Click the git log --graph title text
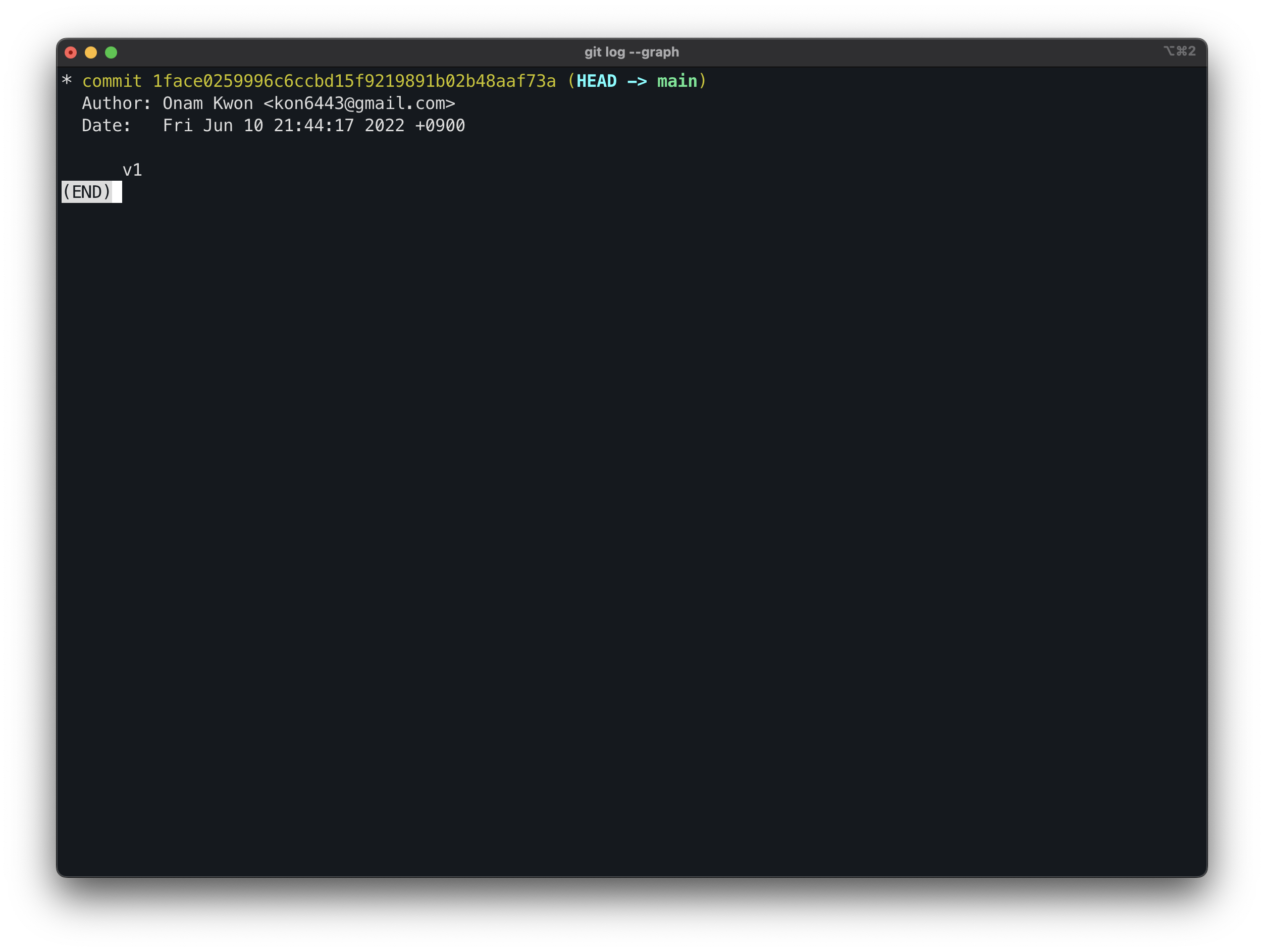Image resolution: width=1264 pixels, height=952 pixels. pos(631,51)
